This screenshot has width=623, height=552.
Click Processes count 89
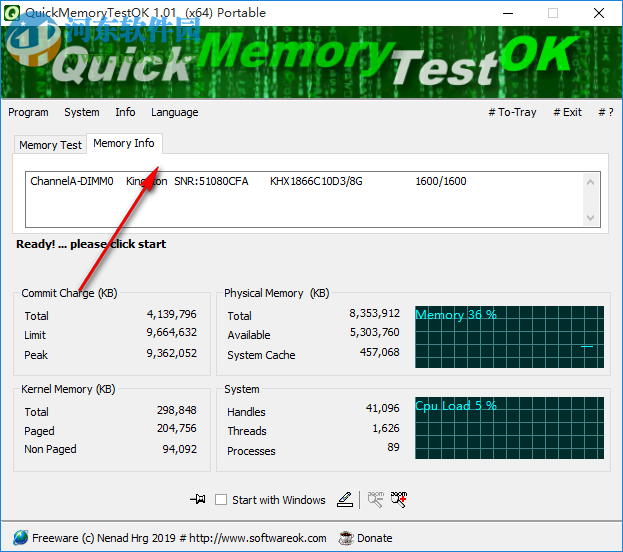pyautogui.click(x=393, y=447)
